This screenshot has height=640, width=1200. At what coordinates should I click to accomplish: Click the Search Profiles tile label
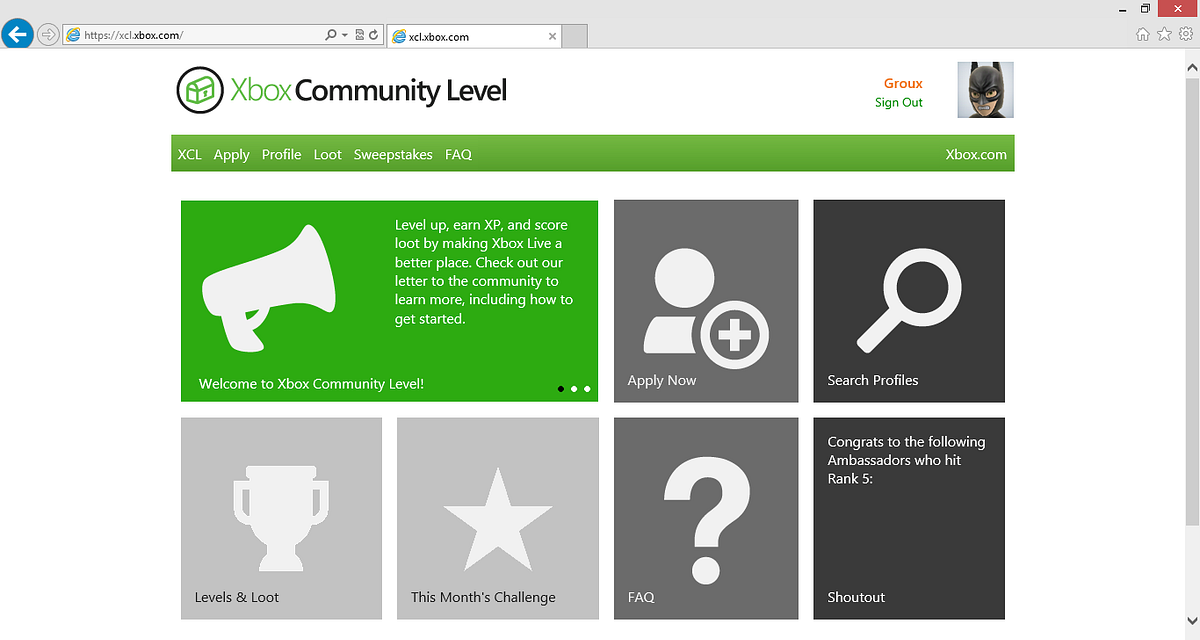(x=872, y=380)
